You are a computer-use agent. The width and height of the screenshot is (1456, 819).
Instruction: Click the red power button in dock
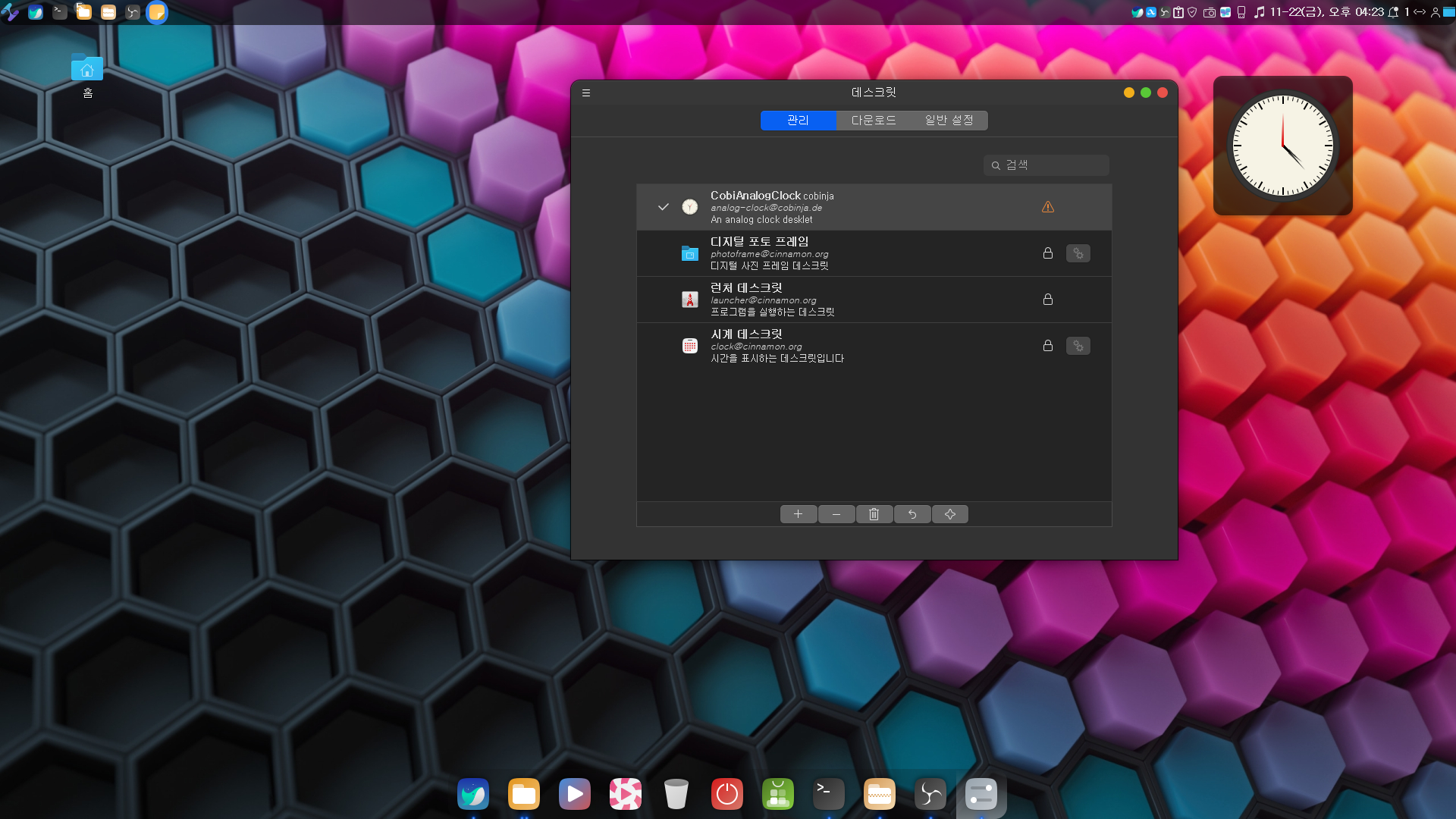[x=727, y=794]
